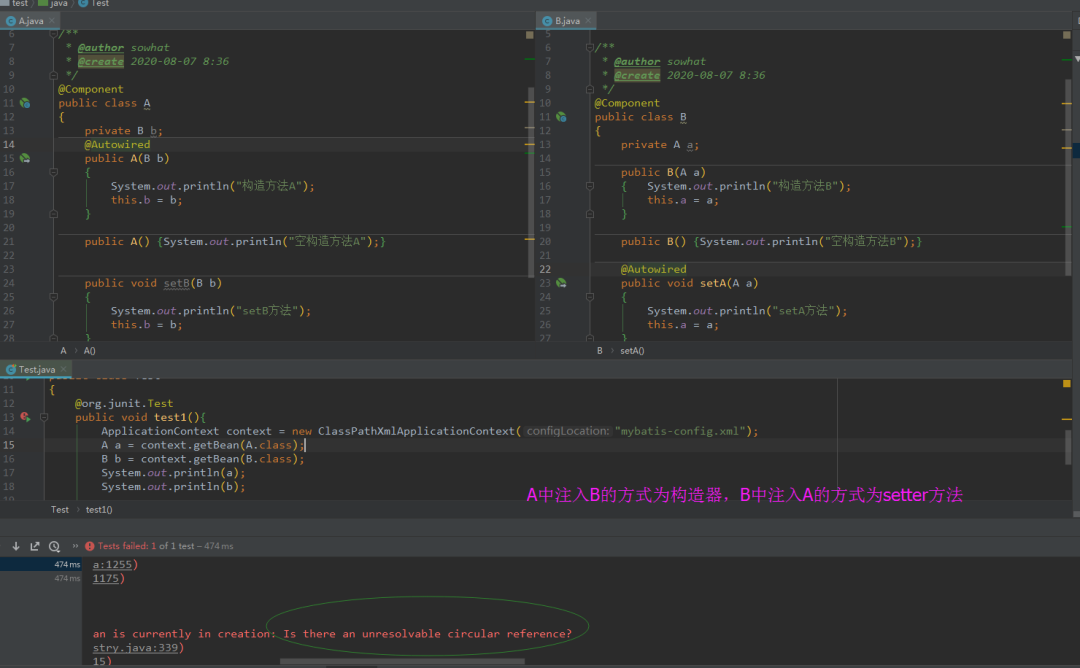Collapse the setA method fold in B.java
This screenshot has width=1080, height=668.
(x=590, y=297)
